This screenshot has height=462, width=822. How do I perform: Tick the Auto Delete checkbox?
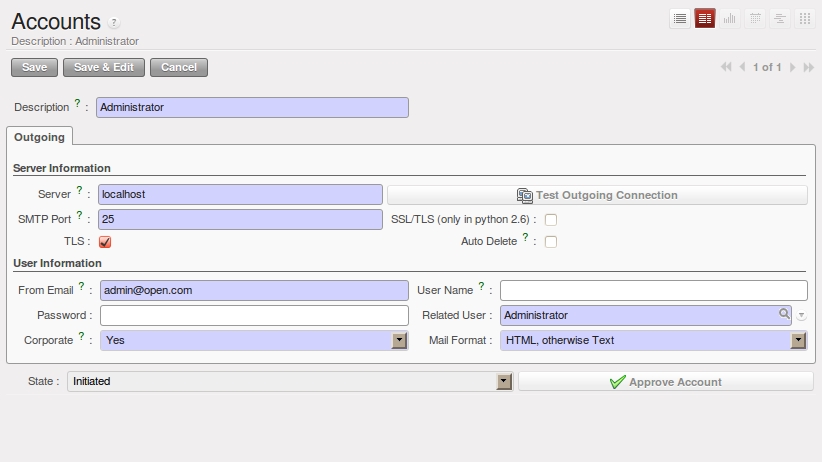(551, 242)
